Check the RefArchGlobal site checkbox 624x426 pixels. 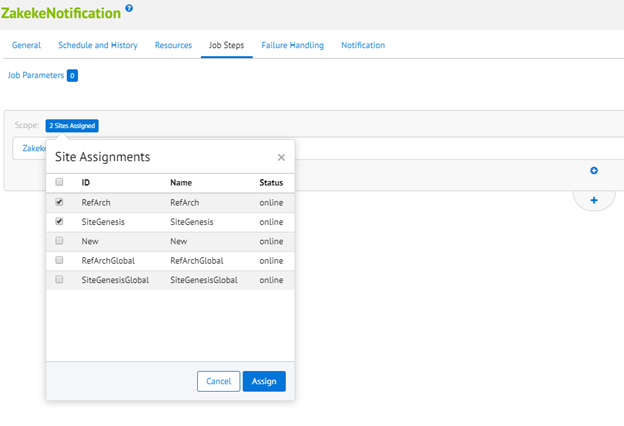[x=59, y=260]
